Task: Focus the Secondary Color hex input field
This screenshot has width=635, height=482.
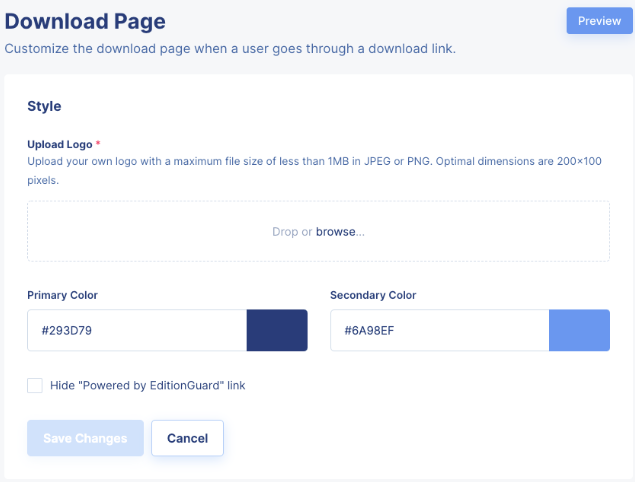Action: (440, 330)
